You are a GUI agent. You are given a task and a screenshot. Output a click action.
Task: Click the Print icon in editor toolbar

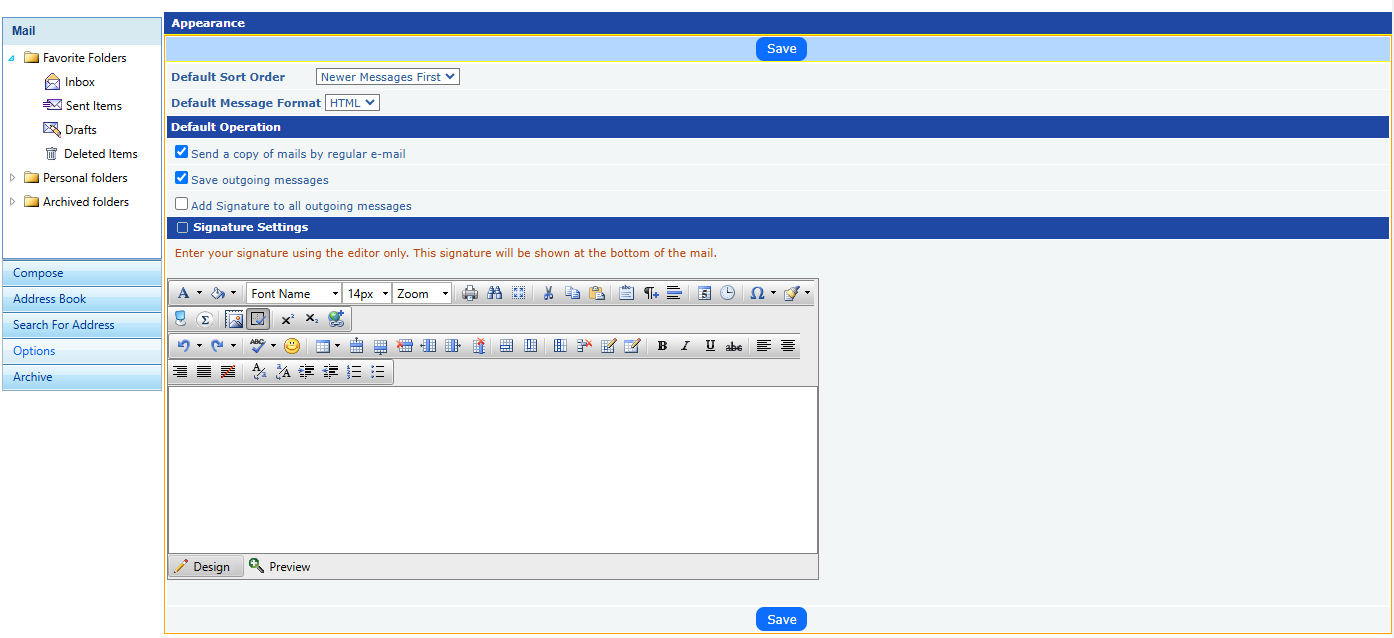[x=470, y=294]
